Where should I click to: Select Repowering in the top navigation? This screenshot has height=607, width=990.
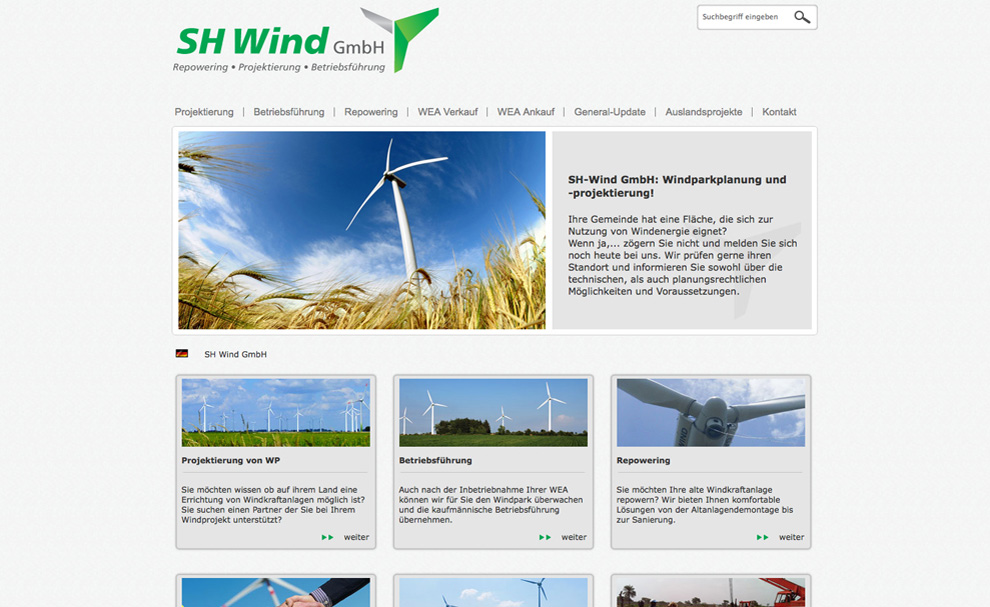(x=370, y=111)
